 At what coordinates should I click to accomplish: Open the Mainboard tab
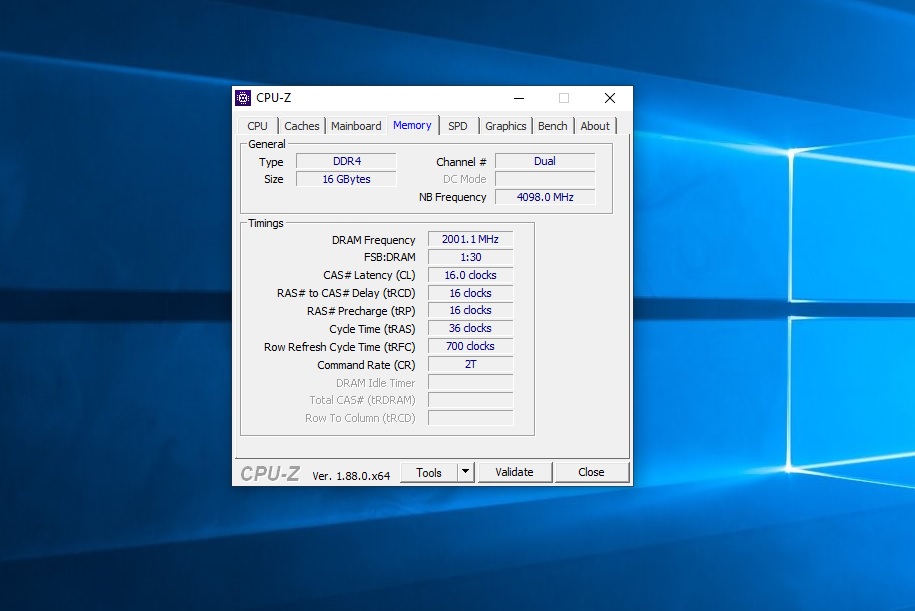coord(356,126)
